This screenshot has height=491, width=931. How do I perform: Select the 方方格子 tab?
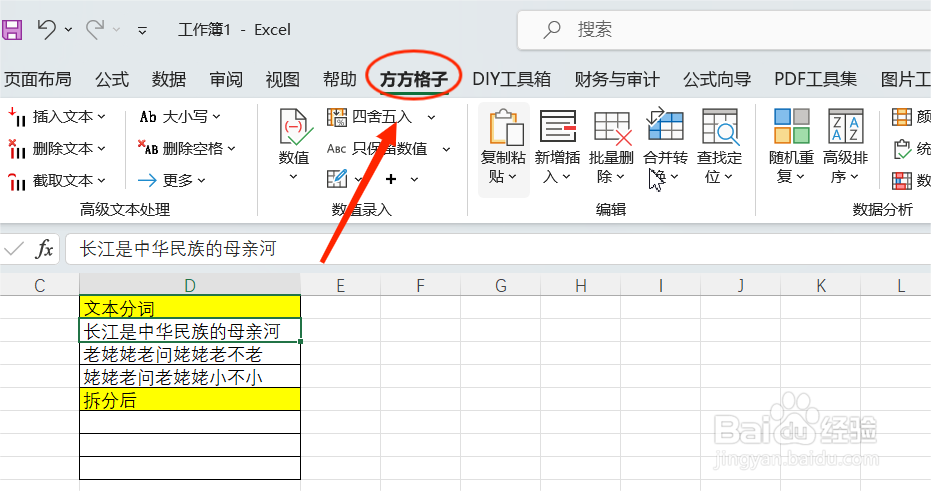[414, 80]
